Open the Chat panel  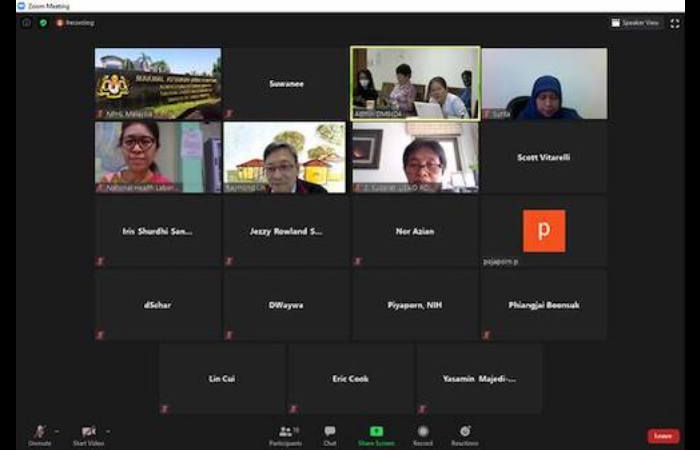330,435
